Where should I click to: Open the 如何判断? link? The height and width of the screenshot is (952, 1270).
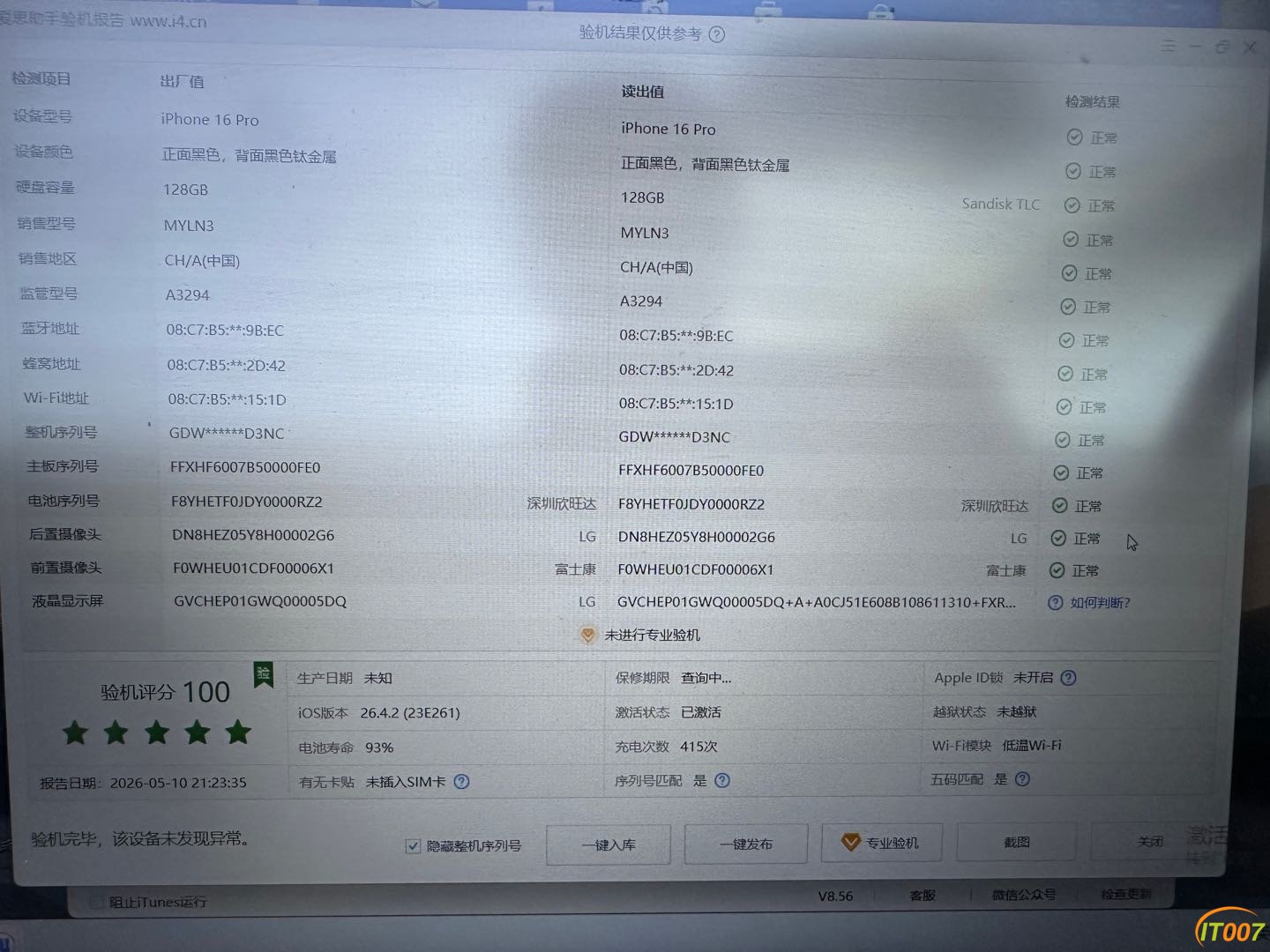pos(1100,603)
